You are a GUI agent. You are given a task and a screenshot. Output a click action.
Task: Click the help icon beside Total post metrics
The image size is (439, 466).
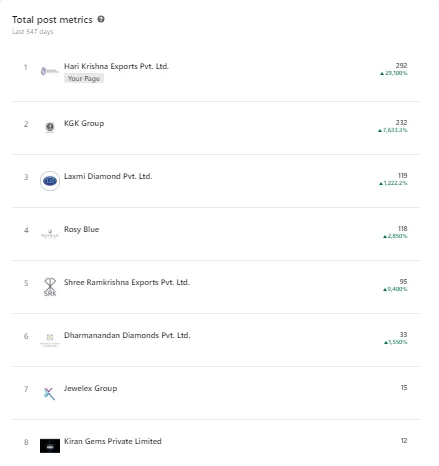coord(101,19)
